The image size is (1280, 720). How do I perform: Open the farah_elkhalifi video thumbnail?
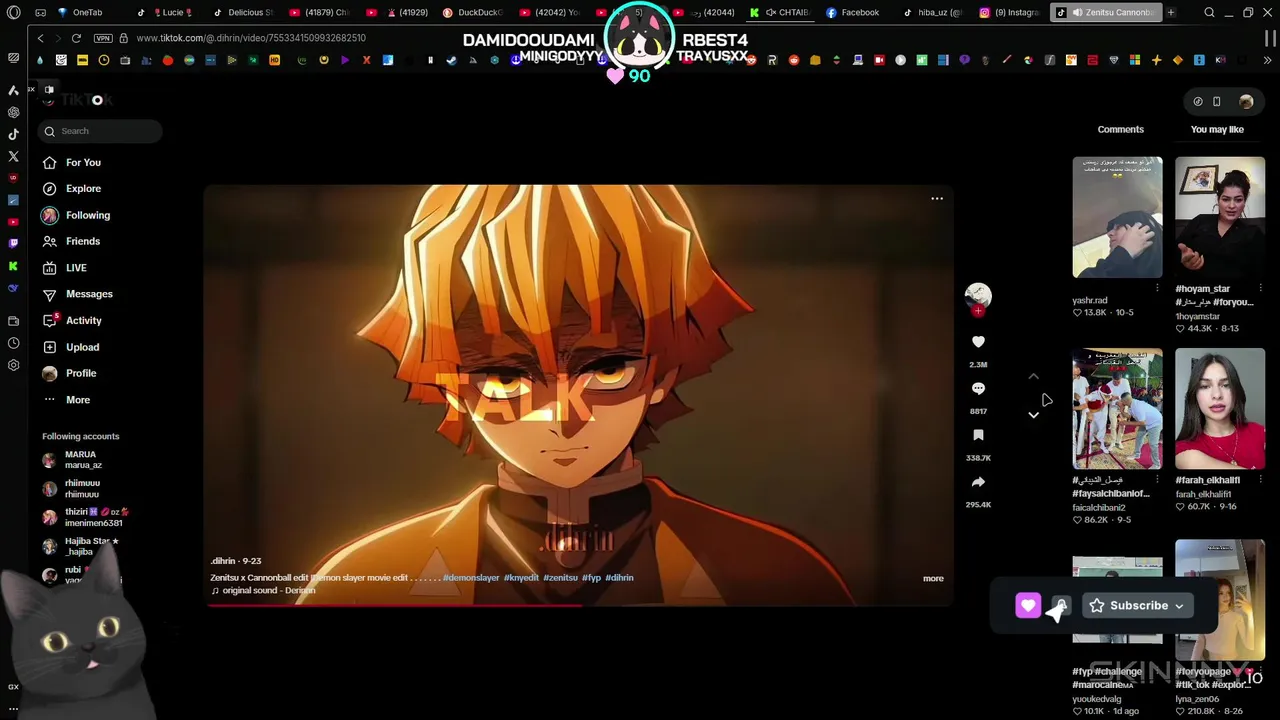1220,409
